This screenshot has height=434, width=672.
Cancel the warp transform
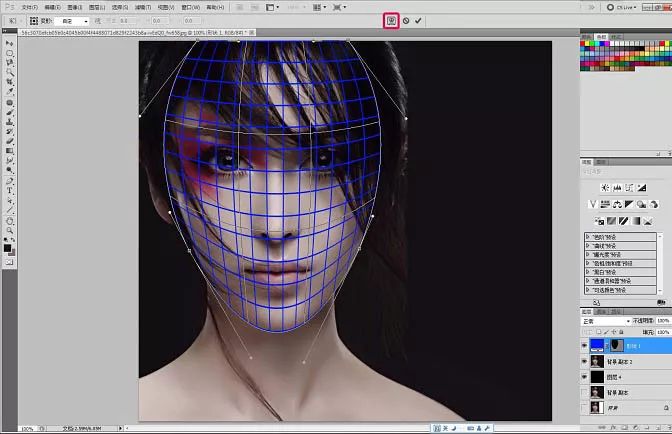[x=406, y=21]
